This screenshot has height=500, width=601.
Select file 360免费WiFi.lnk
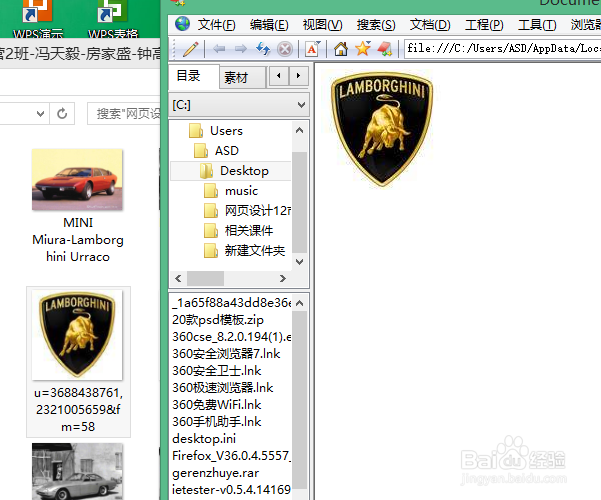(217, 405)
